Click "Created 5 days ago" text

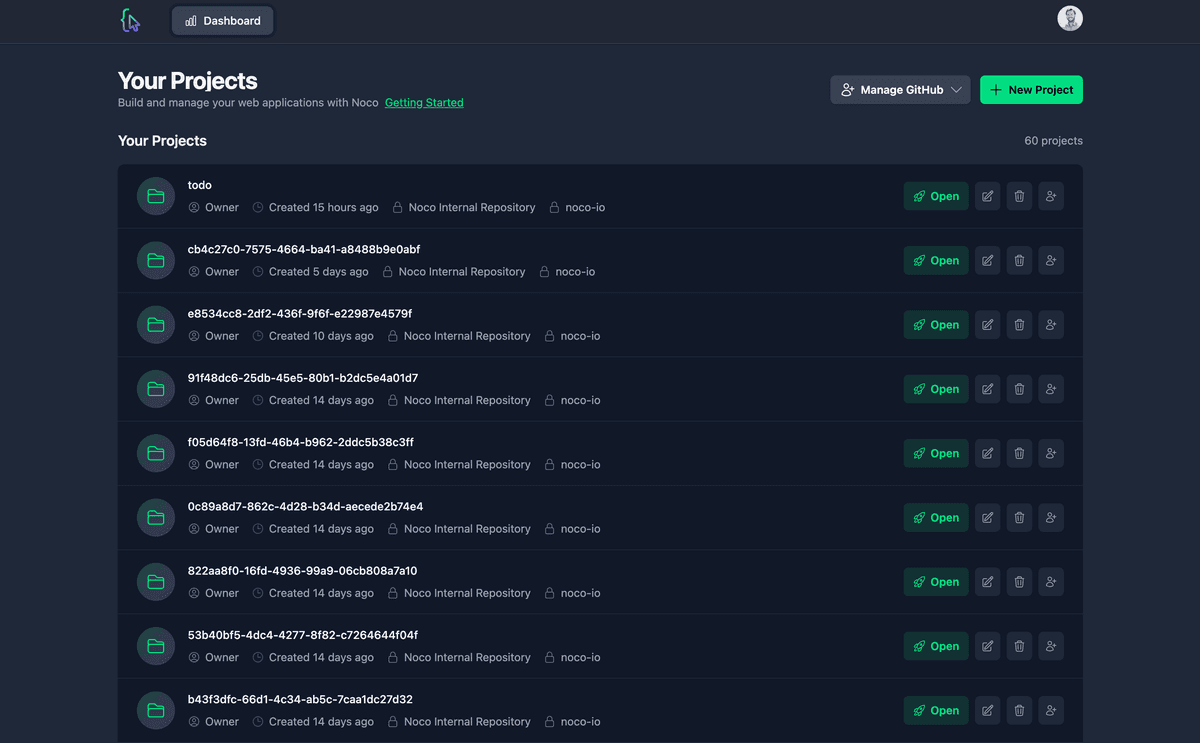[318, 272]
